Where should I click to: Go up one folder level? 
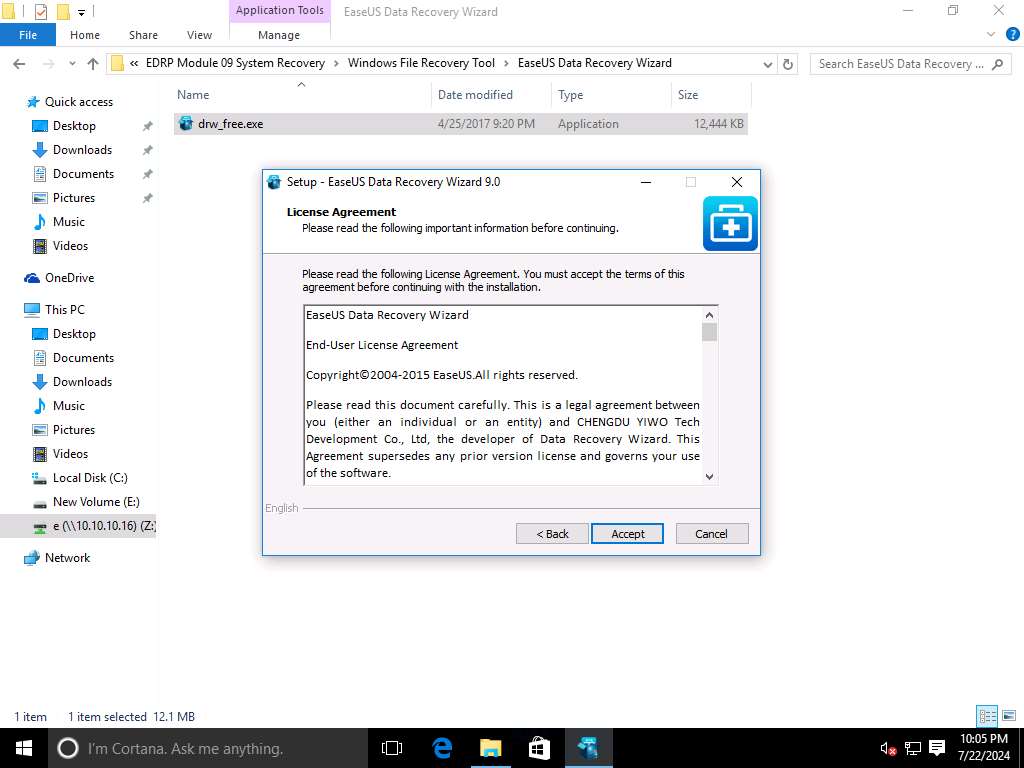pos(93,63)
